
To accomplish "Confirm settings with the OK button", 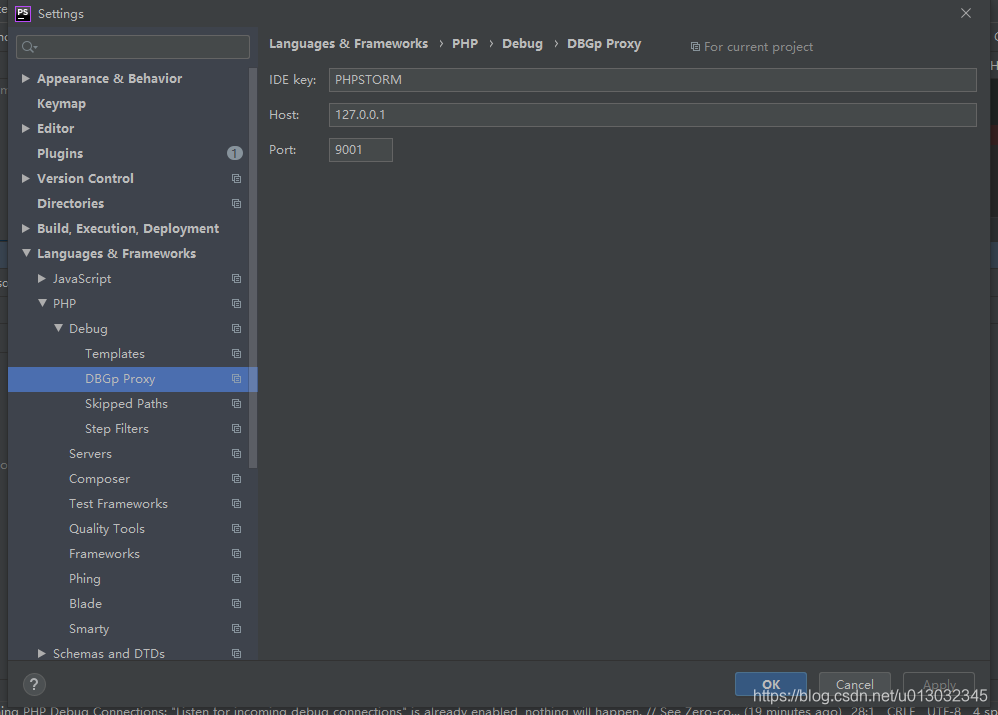I will tap(771, 684).
